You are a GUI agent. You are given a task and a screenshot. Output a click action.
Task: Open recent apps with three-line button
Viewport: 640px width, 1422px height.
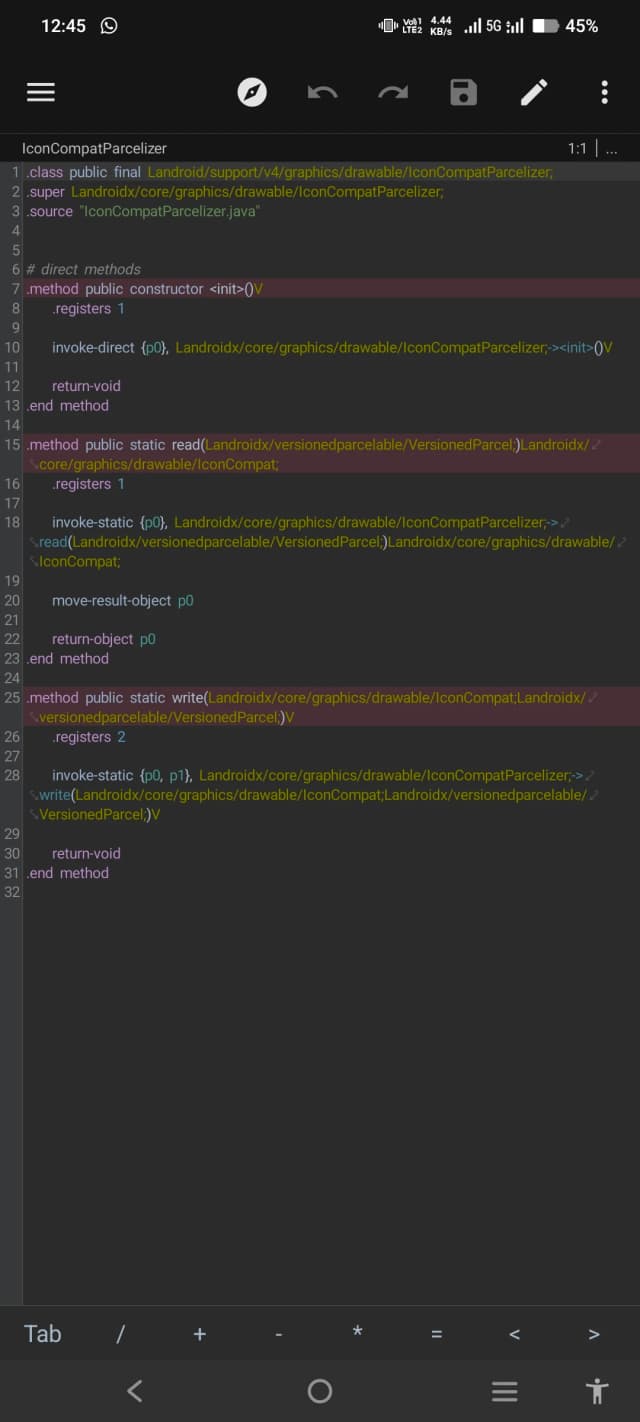[x=505, y=1390]
